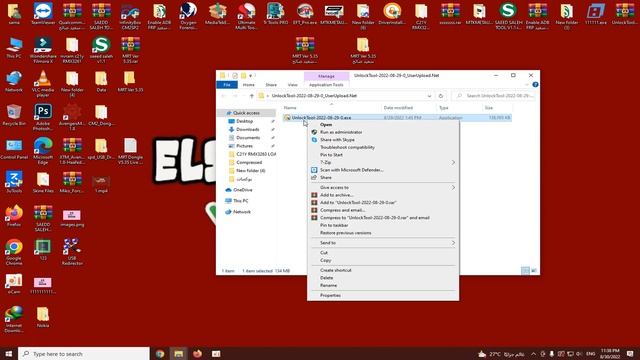The width and height of the screenshot is (640, 360).
Task: Open the DriverInstall desktop icon
Action: (x=392, y=13)
